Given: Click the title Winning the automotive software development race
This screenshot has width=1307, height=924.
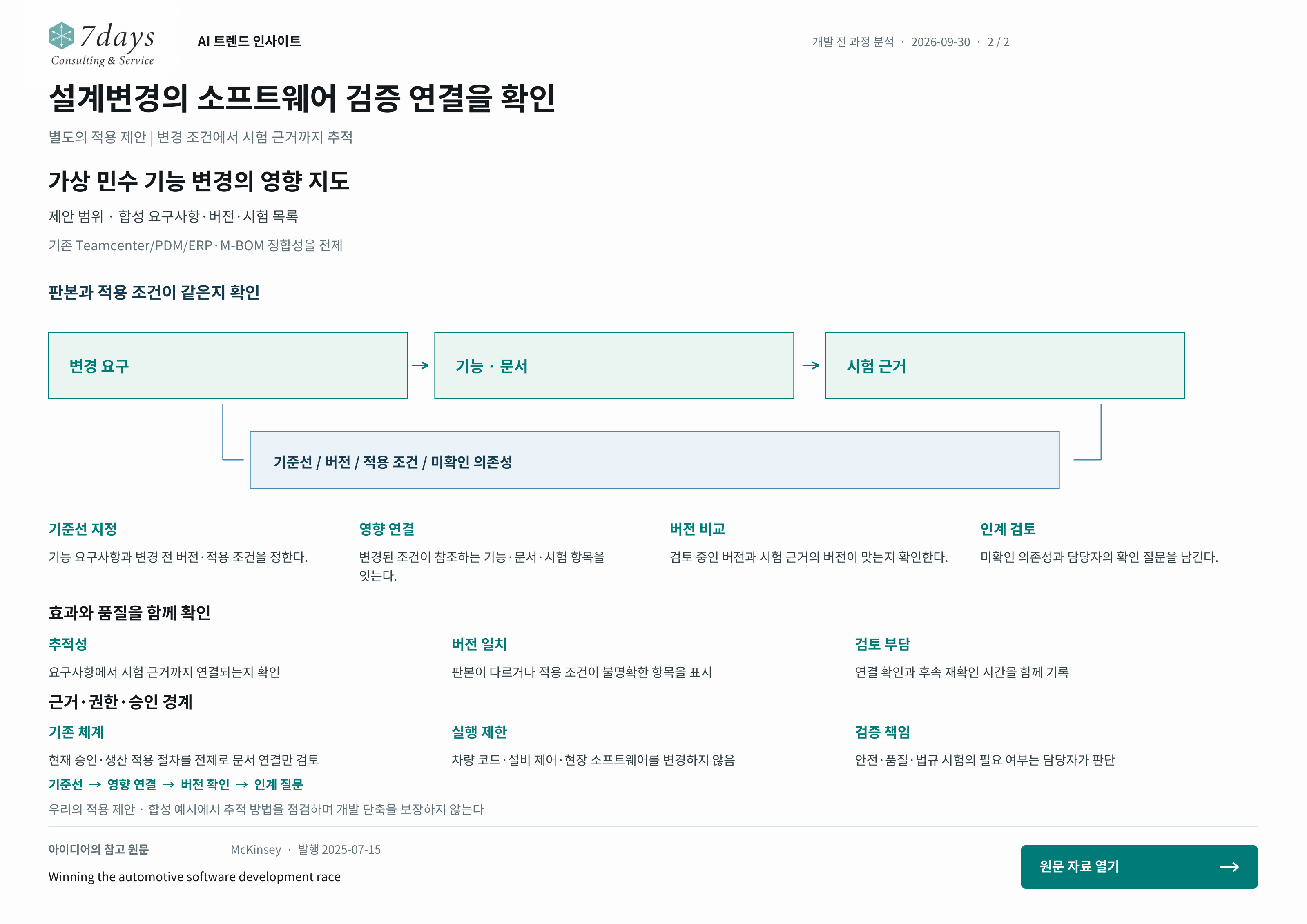Looking at the screenshot, I should click(x=194, y=877).
